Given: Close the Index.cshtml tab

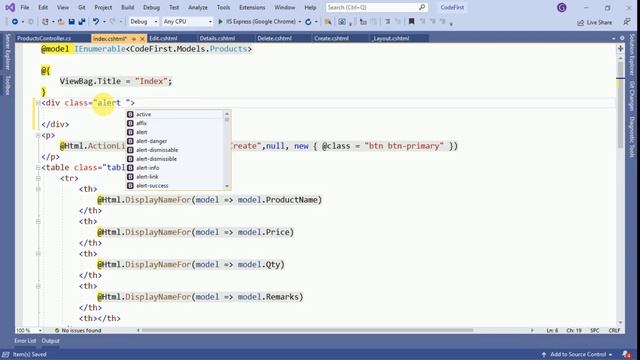Looking at the screenshot, I should point(142,39).
